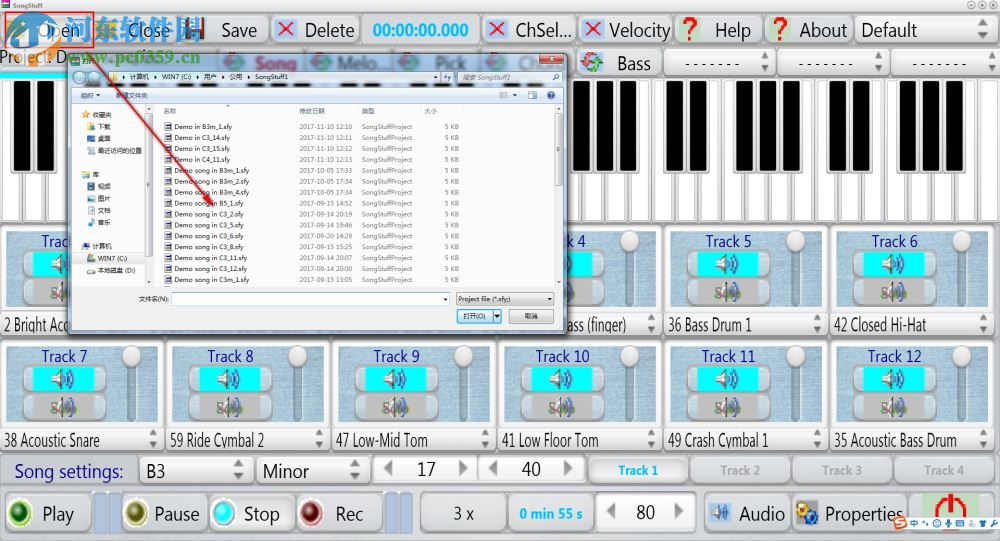The image size is (1000, 541).
Task: Mute Track 11 speaker button
Action: (727, 380)
